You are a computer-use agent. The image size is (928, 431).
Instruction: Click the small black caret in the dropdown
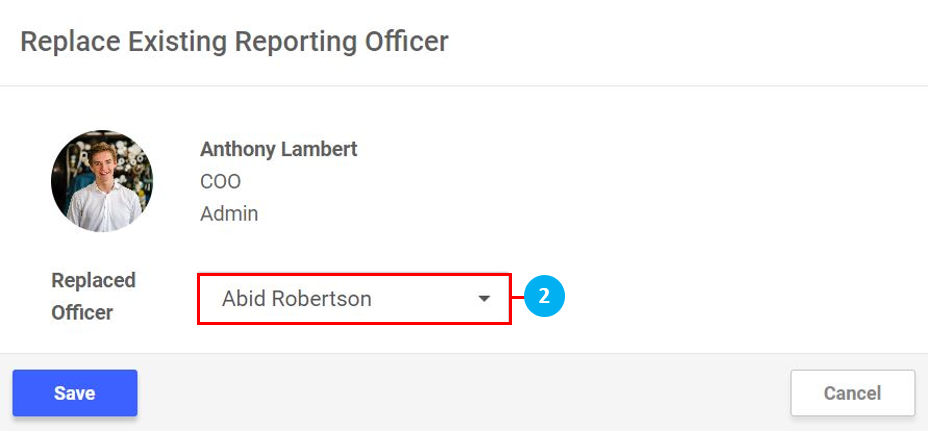coord(484,299)
